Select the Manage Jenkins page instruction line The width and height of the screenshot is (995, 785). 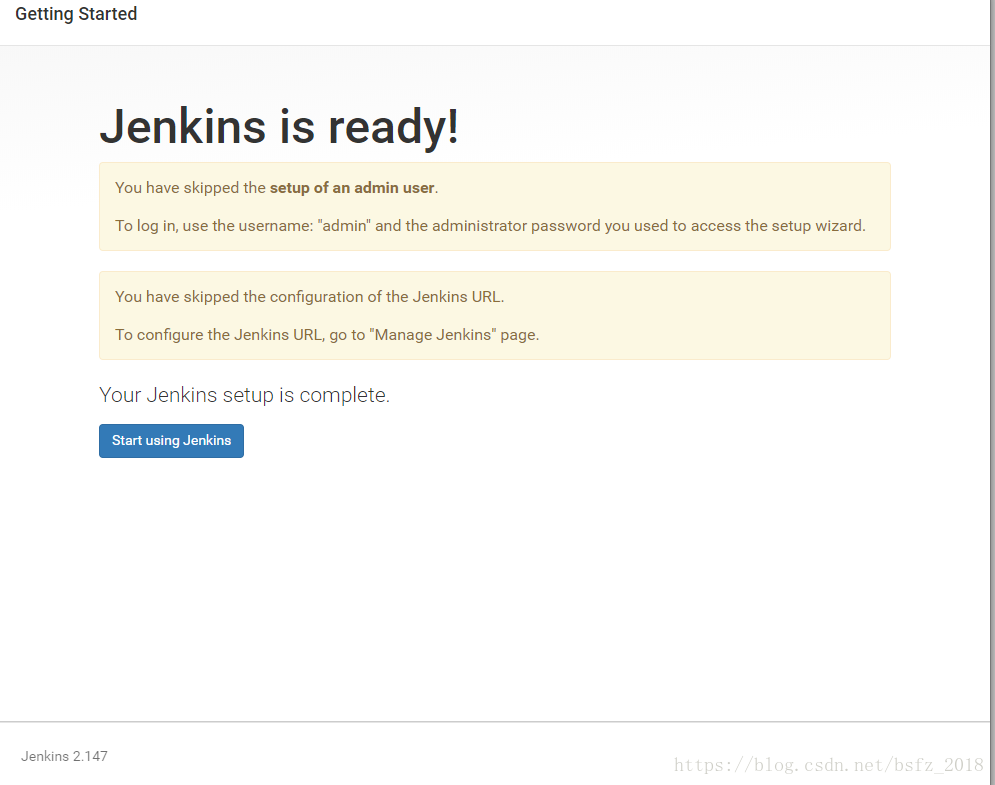coord(327,335)
